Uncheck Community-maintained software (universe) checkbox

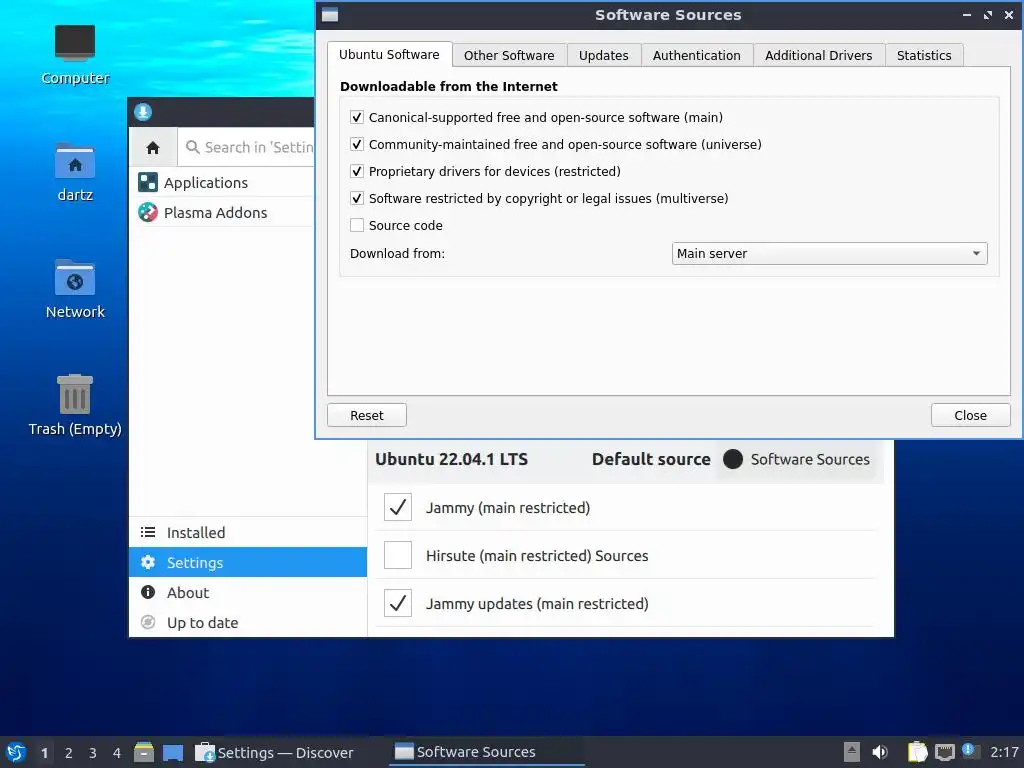357,144
